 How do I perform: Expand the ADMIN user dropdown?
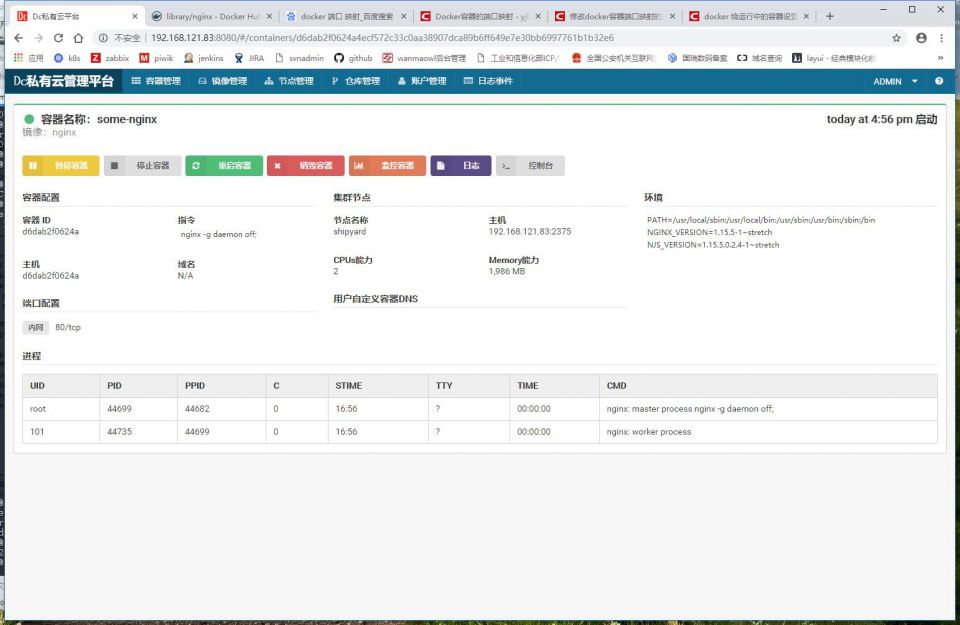coord(895,81)
